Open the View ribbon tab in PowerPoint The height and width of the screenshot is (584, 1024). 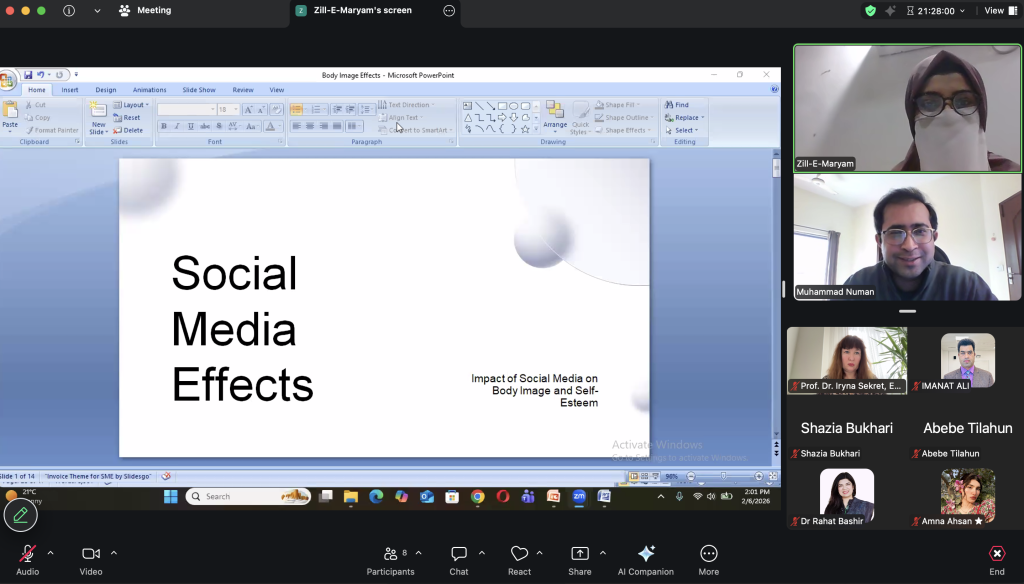[277, 90]
